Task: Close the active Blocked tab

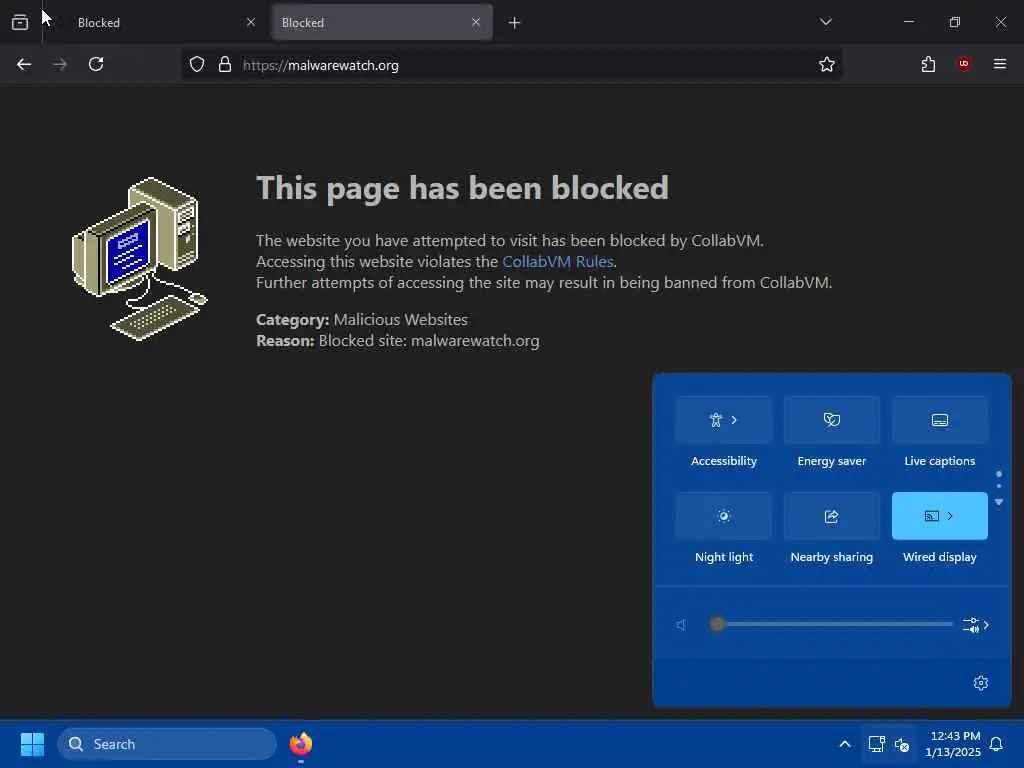Action: [476, 22]
